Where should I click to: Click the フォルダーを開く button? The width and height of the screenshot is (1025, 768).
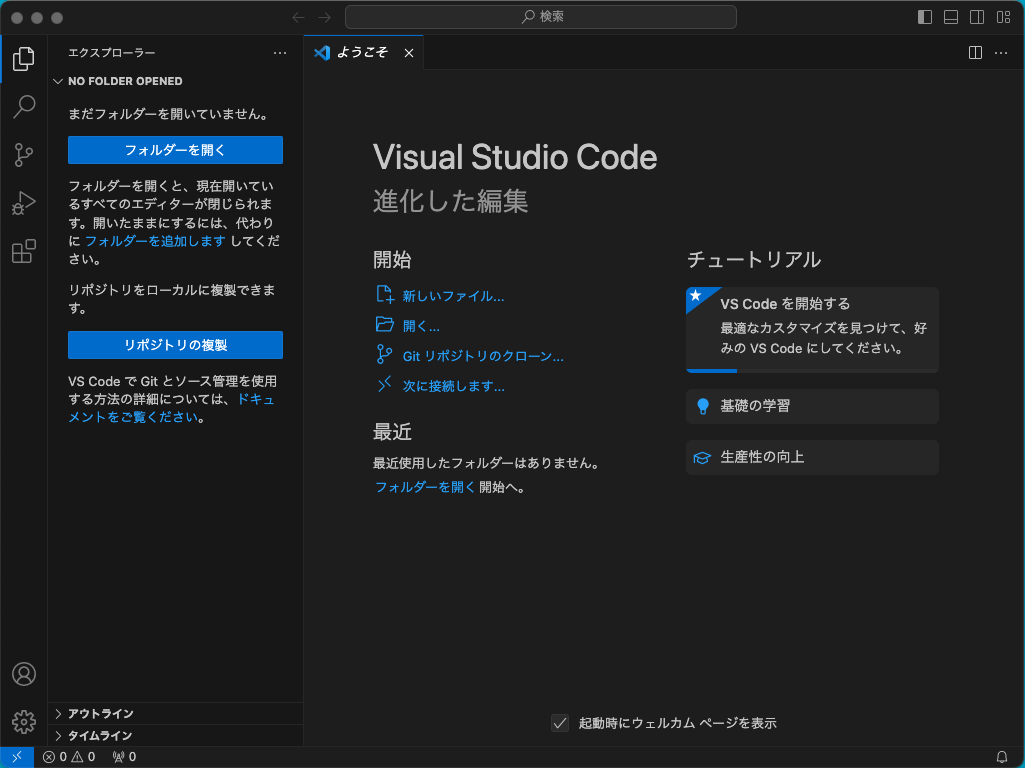pyautogui.click(x=175, y=150)
